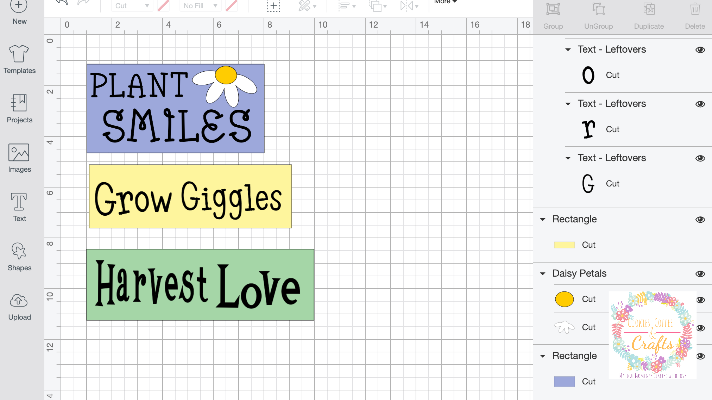Image resolution: width=712 pixels, height=400 pixels.
Task: Select the Harvest Love text on canvas
Action: [x=198, y=285]
